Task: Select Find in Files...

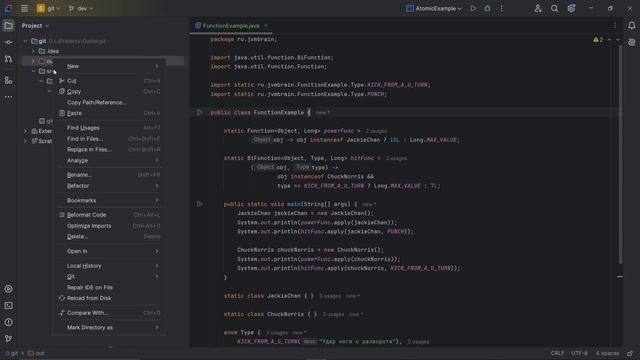Action: click(x=109, y=139)
